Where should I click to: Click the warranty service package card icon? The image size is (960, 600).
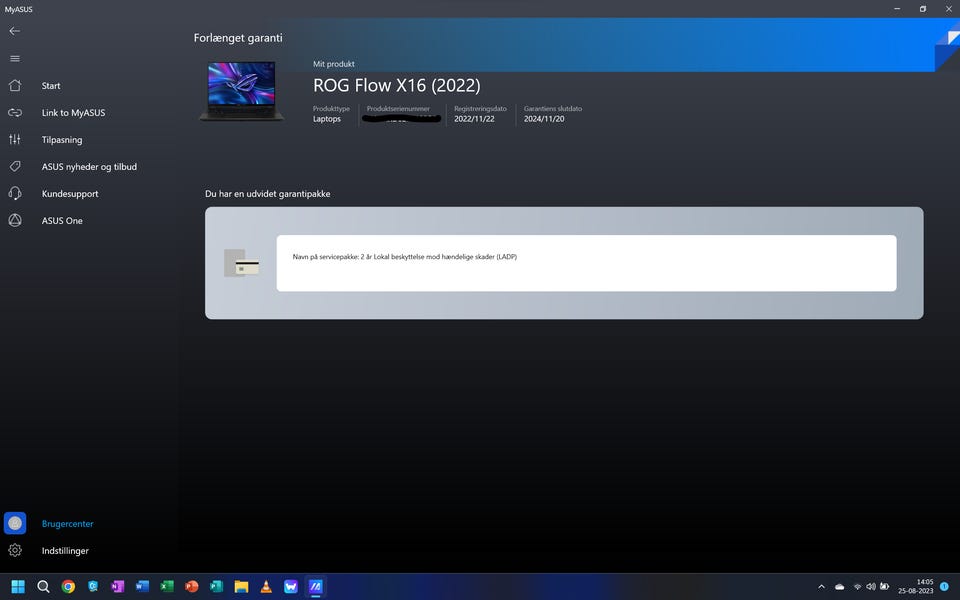click(x=242, y=264)
